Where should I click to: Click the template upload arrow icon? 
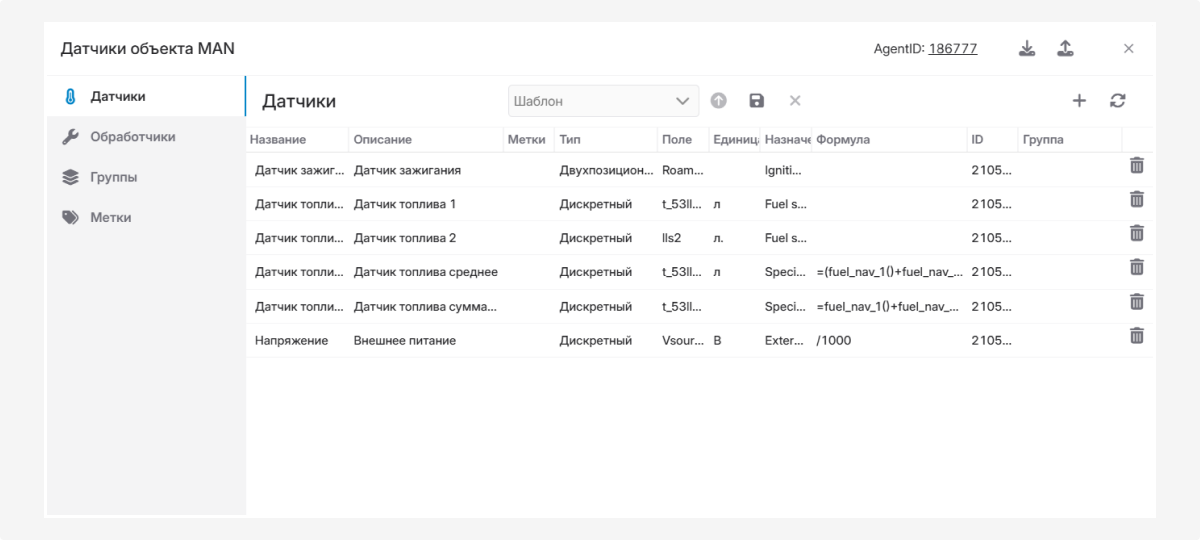(x=718, y=101)
